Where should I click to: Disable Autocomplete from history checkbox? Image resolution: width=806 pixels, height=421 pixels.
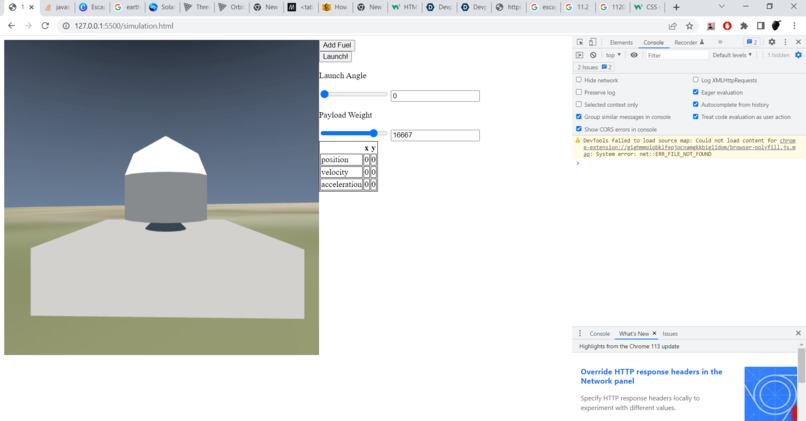coord(695,104)
